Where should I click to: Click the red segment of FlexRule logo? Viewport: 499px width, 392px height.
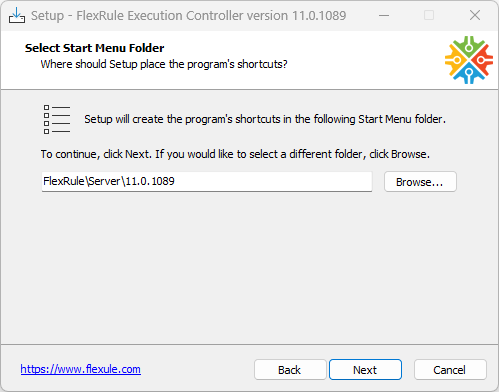click(482, 60)
